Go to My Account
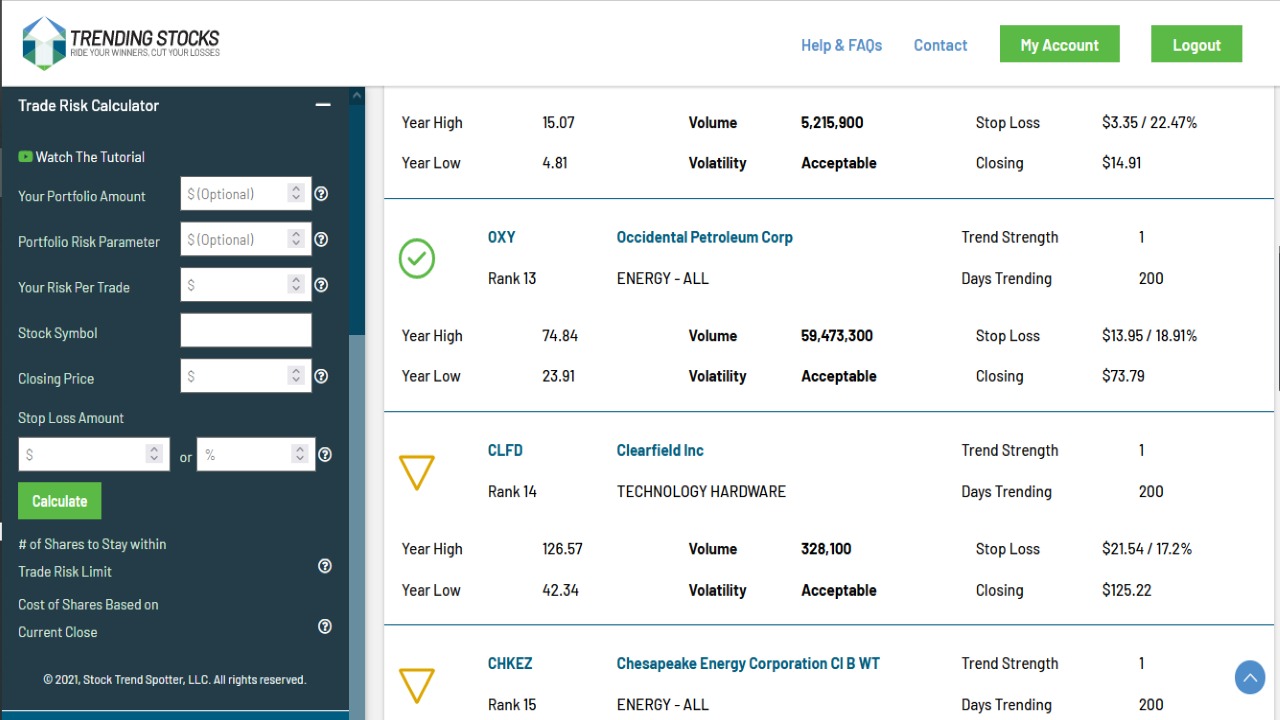1280x720 pixels. 1060,45
